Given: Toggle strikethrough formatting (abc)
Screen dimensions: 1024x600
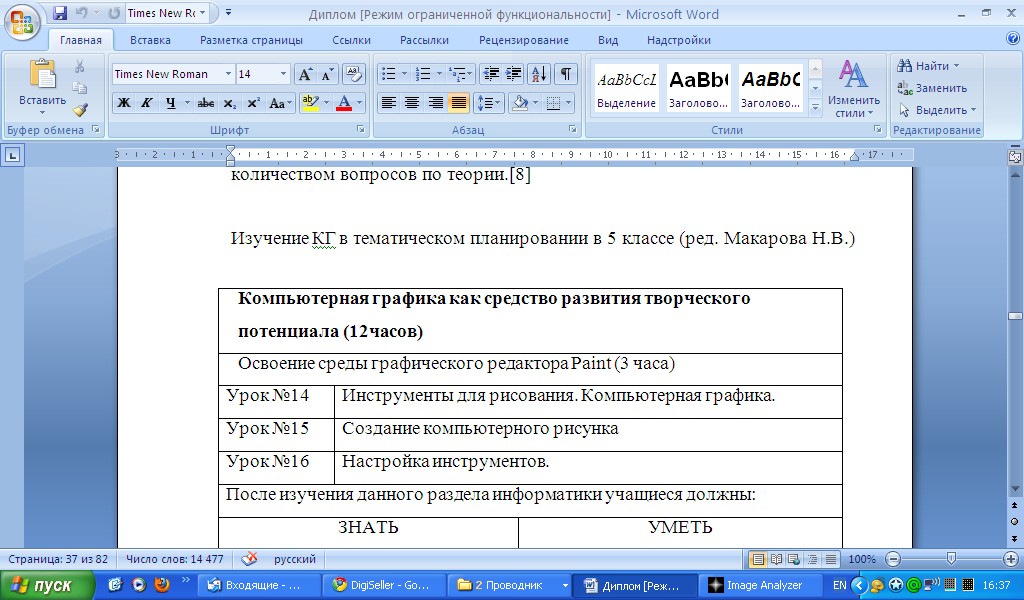Looking at the screenshot, I should click(x=206, y=103).
